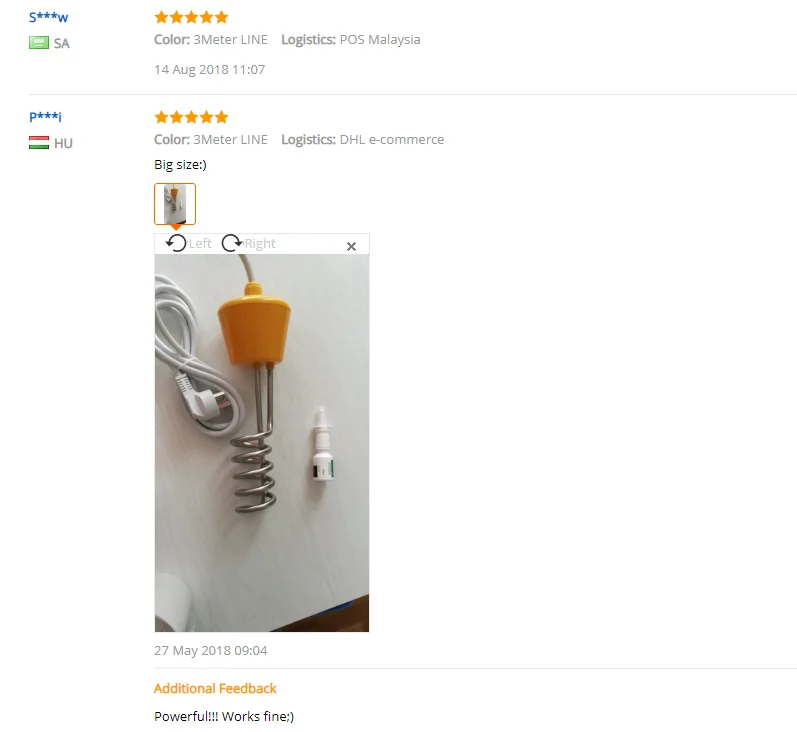Open reviewer S***w's profile
This screenshot has width=797, height=732.
coord(48,17)
